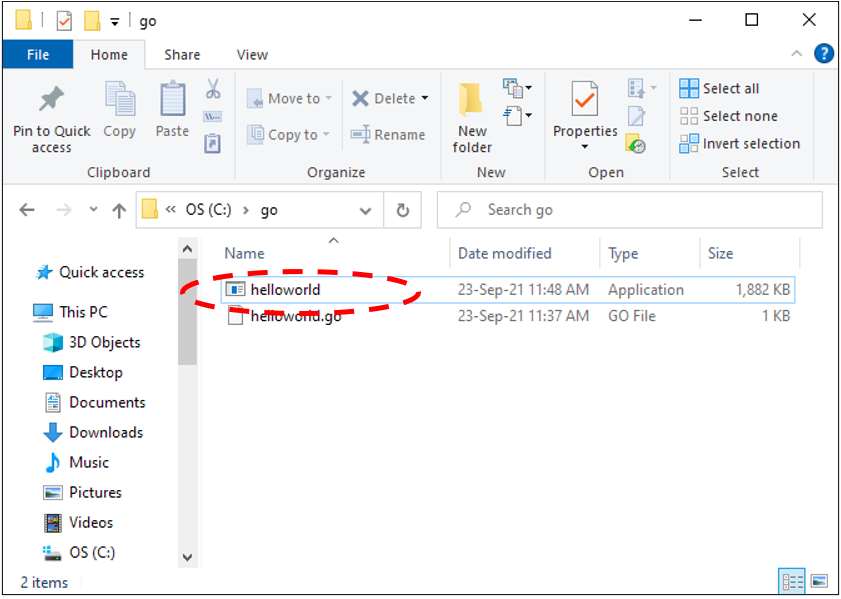
Task: Click the Copy icon in Clipboard group
Action: (x=120, y=101)
